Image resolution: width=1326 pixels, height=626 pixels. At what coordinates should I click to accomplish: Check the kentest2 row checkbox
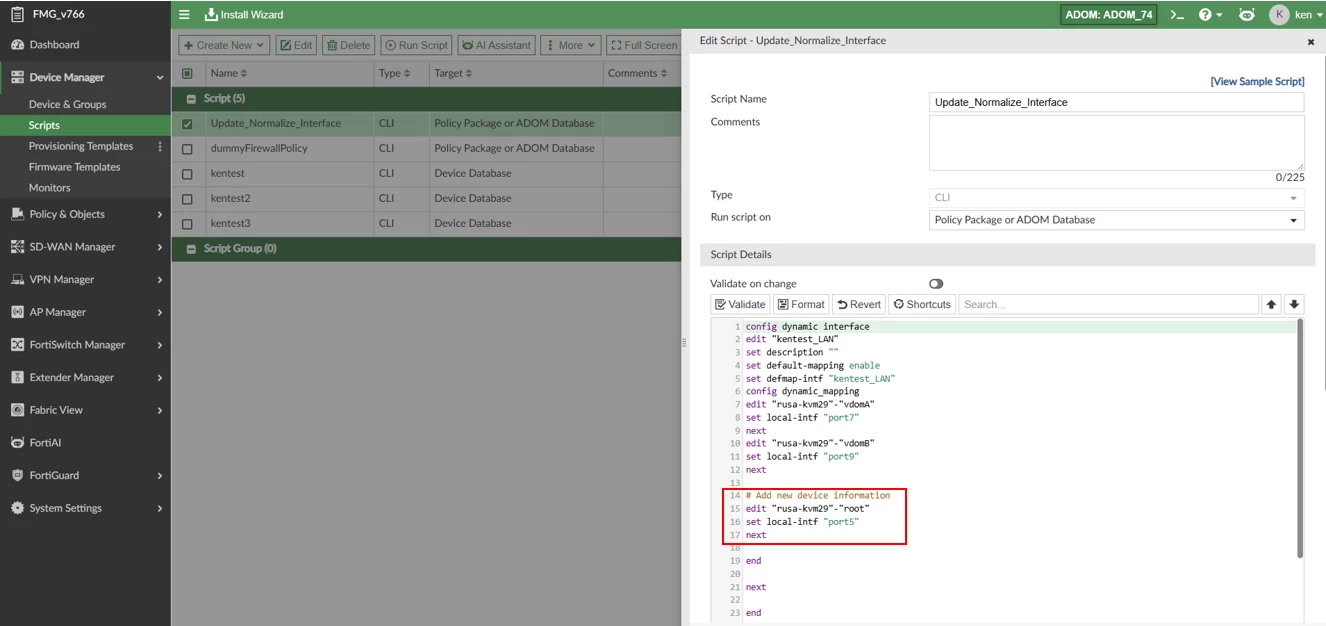point(187,199)
